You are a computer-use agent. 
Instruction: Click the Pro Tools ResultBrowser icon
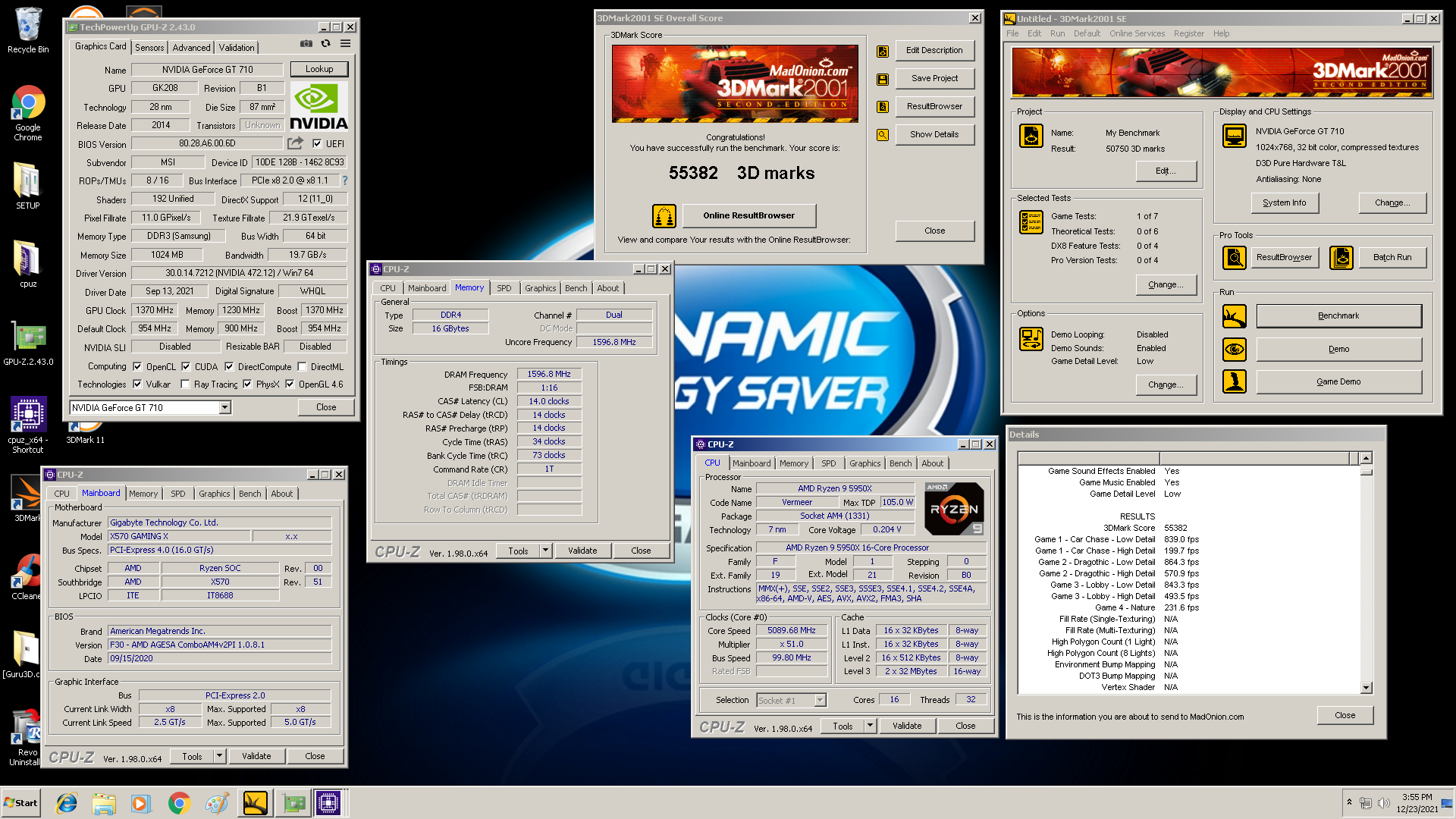pyautogui.click(x=1235, y=258)
